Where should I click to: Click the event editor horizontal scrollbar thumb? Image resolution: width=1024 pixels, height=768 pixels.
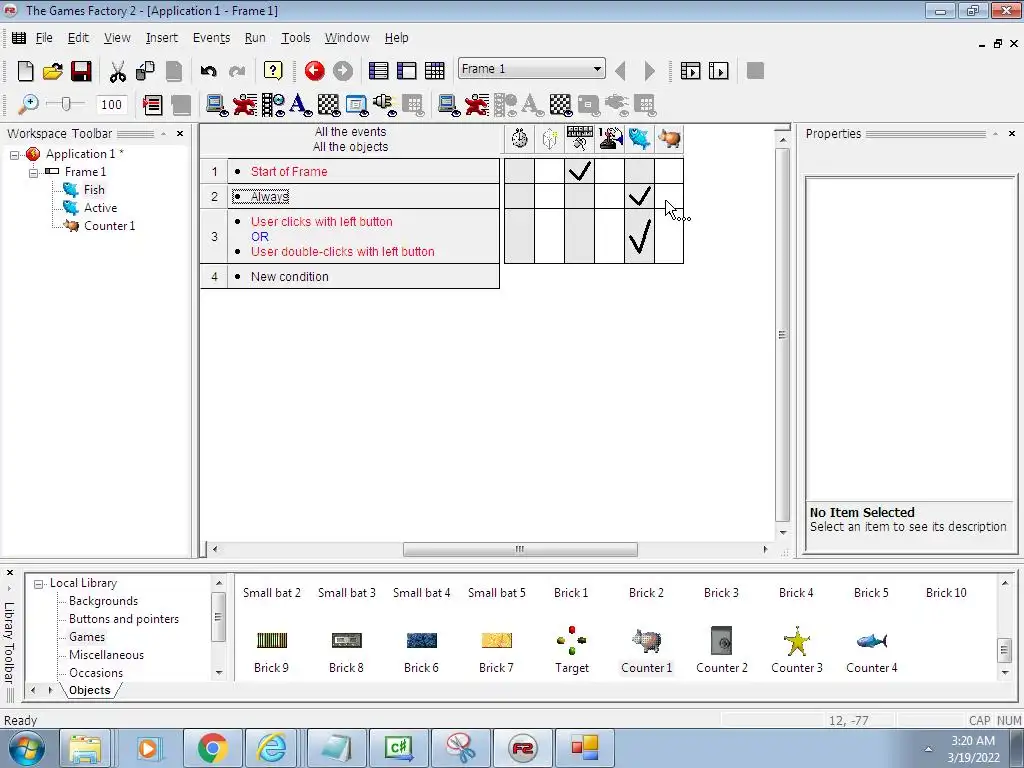click(520, 549)
